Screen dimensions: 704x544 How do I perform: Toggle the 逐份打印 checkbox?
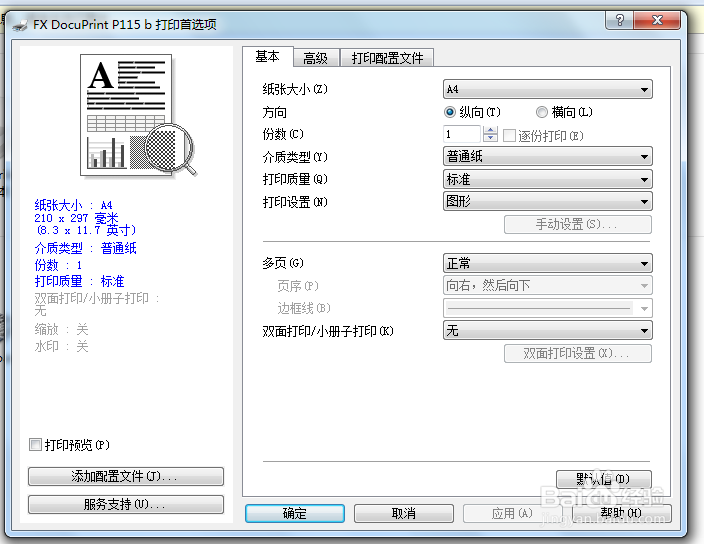[509, 136]
